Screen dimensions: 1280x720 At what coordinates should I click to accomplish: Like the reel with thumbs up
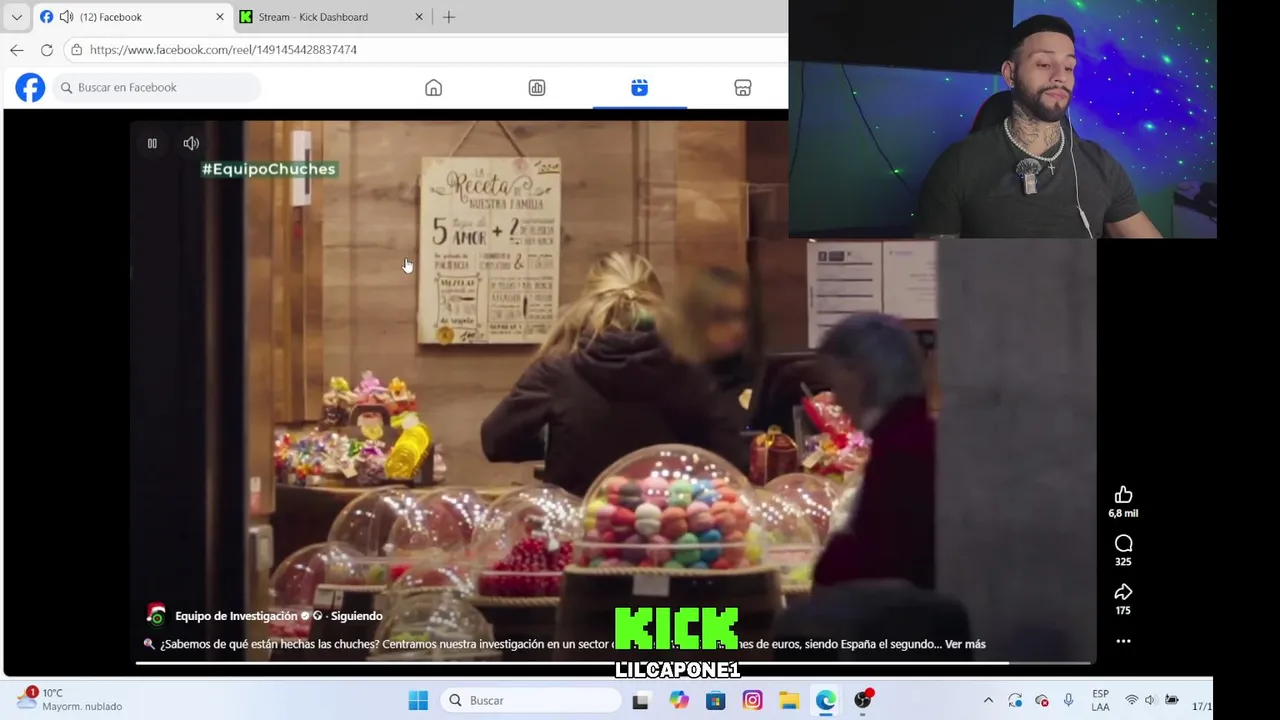tap(1123, 495)
